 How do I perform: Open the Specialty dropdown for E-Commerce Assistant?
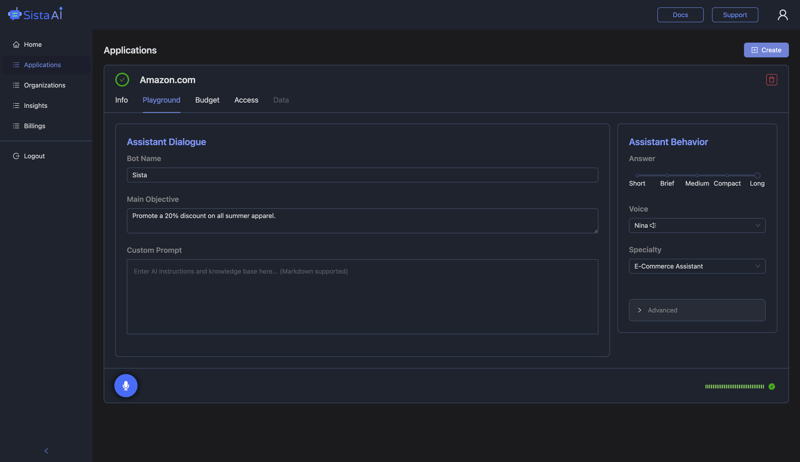(x=697, y=266)
